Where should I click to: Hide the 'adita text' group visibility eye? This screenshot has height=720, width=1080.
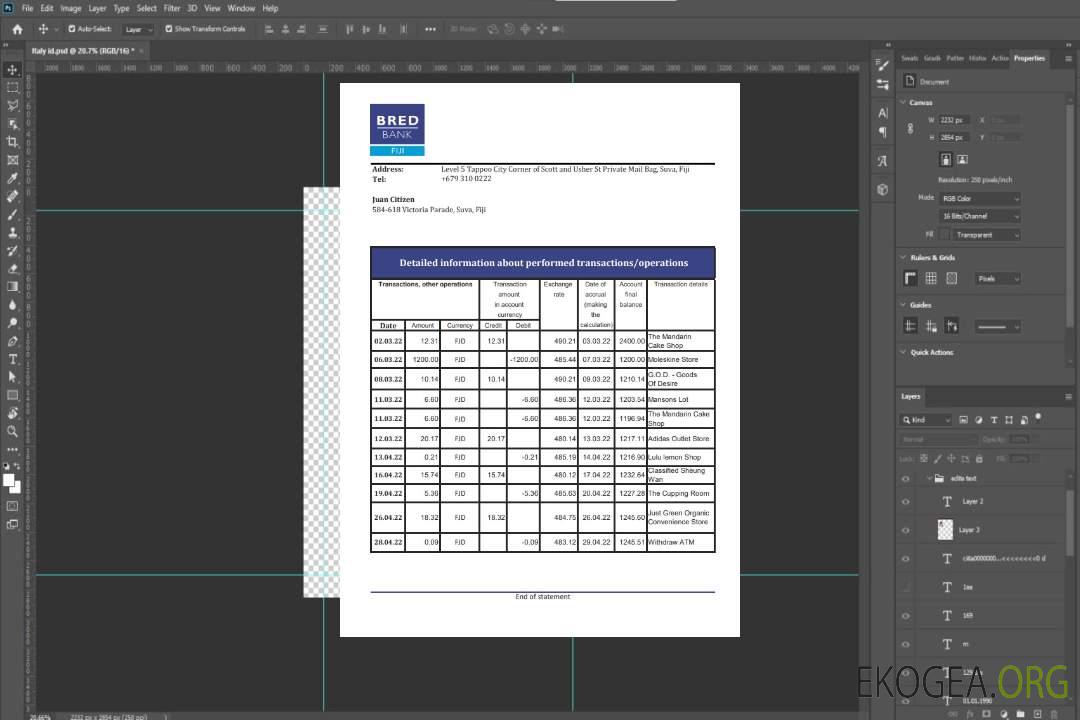pos(906,479)
